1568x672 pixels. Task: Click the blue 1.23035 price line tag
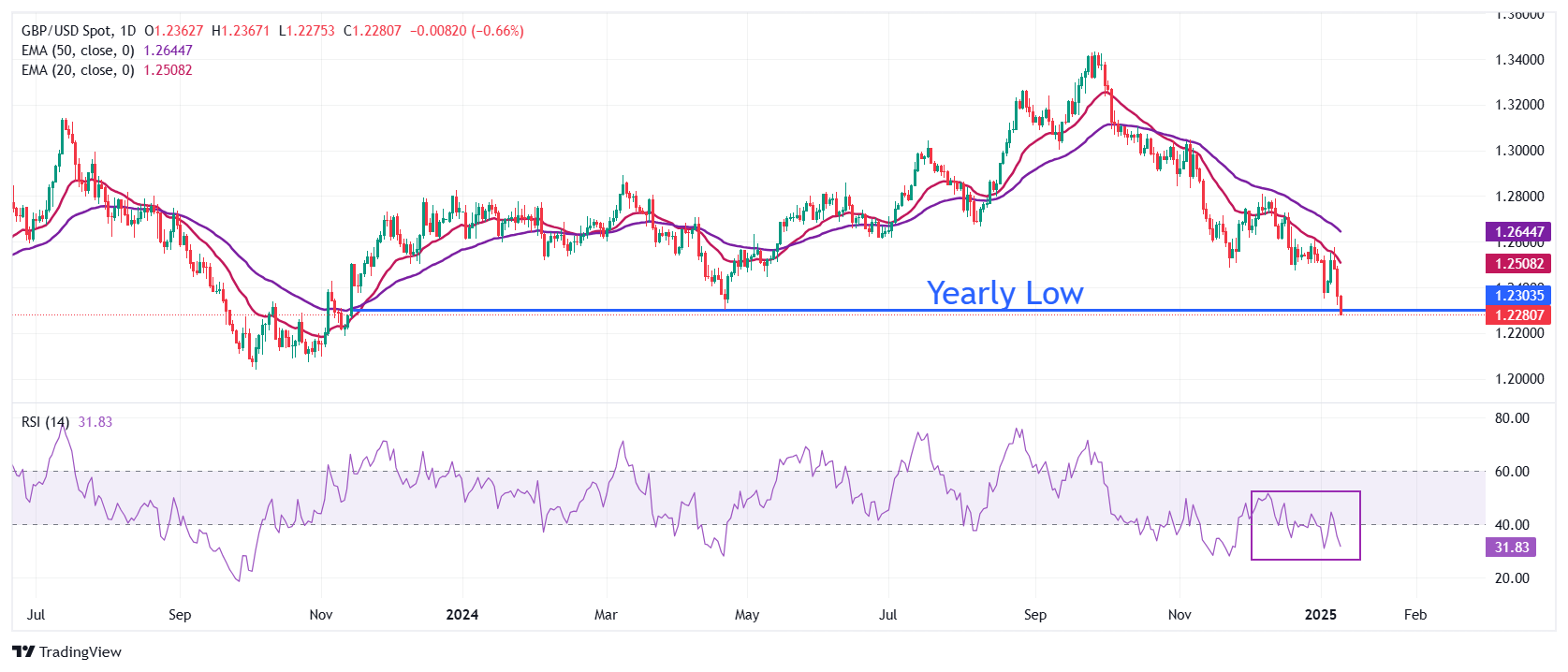(1518, 296)
